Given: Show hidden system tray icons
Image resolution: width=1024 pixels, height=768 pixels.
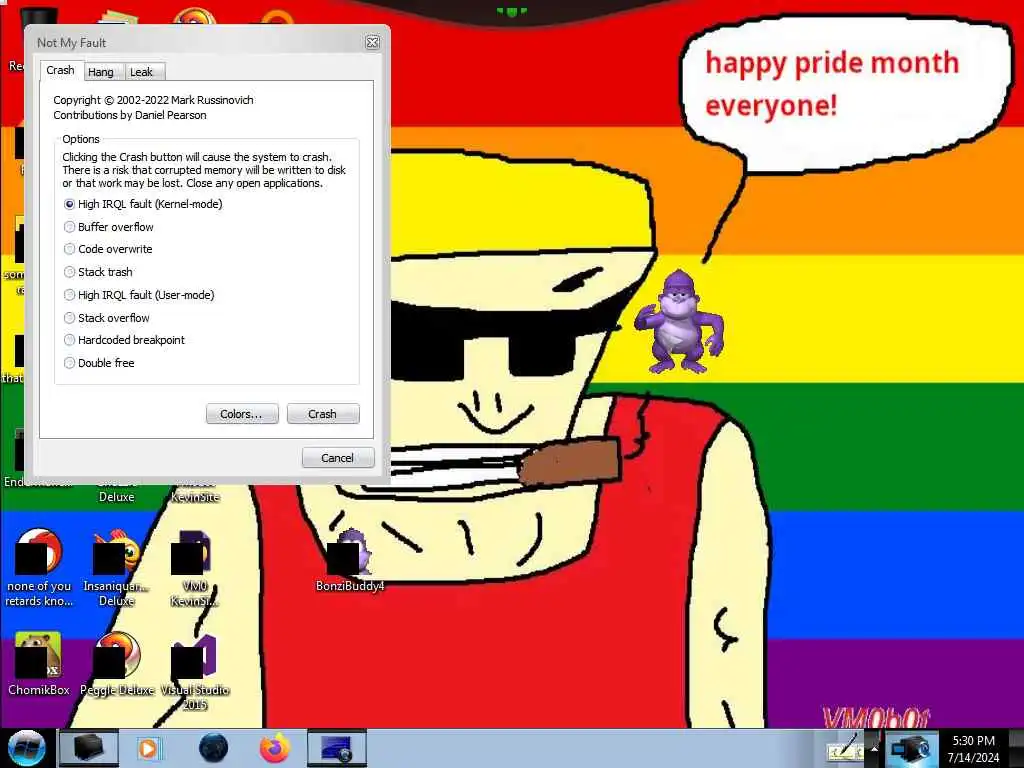Looking at the screenshot, I should (x=874, y=748).
